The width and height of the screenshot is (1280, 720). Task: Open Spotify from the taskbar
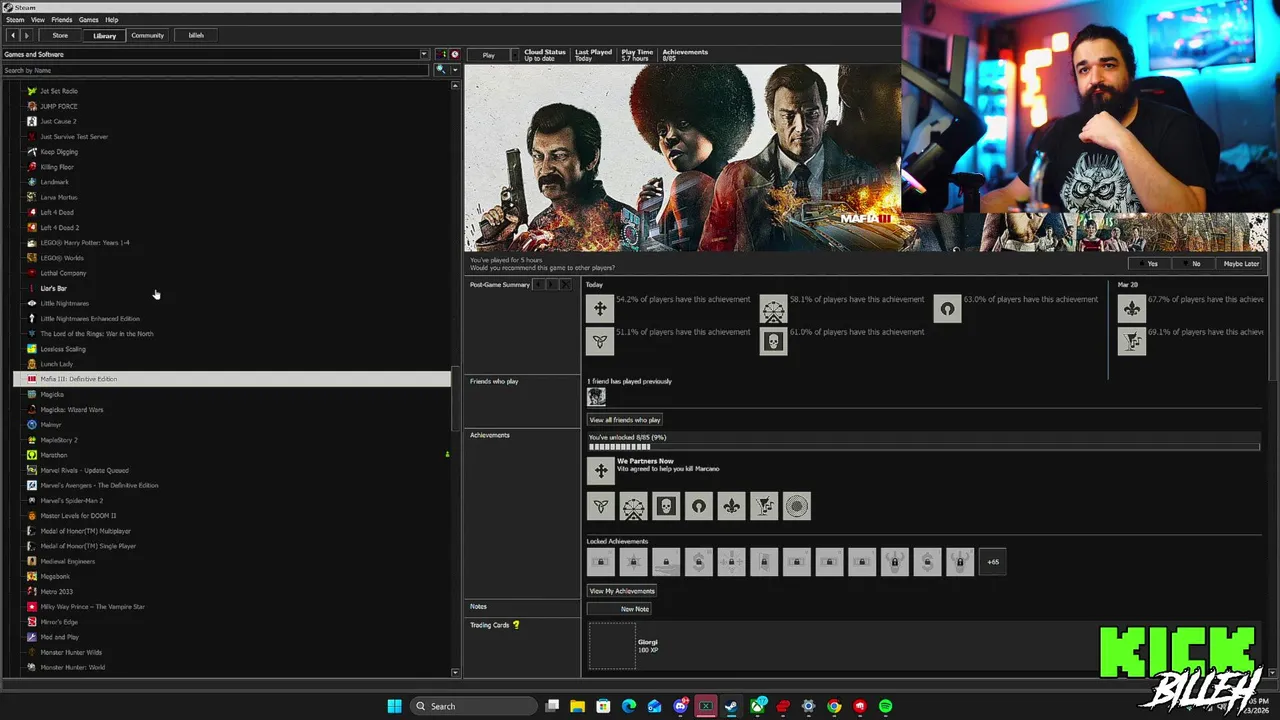point(885,706)
